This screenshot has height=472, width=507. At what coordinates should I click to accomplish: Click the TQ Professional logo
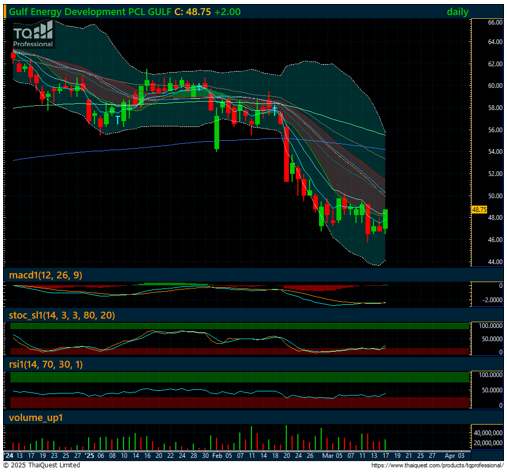[33, 34]
